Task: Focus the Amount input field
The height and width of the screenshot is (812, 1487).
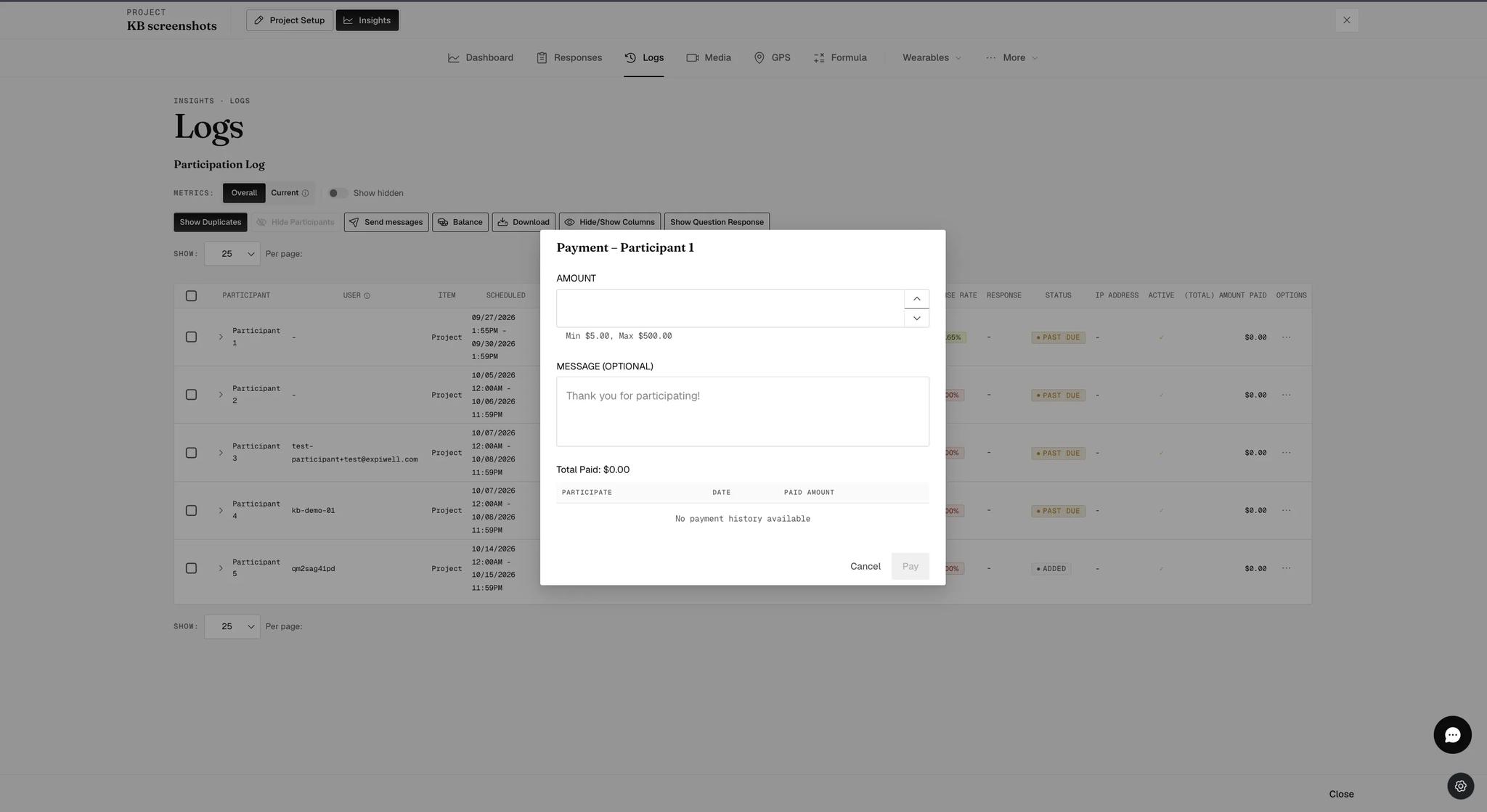Action: click(730, 308)
